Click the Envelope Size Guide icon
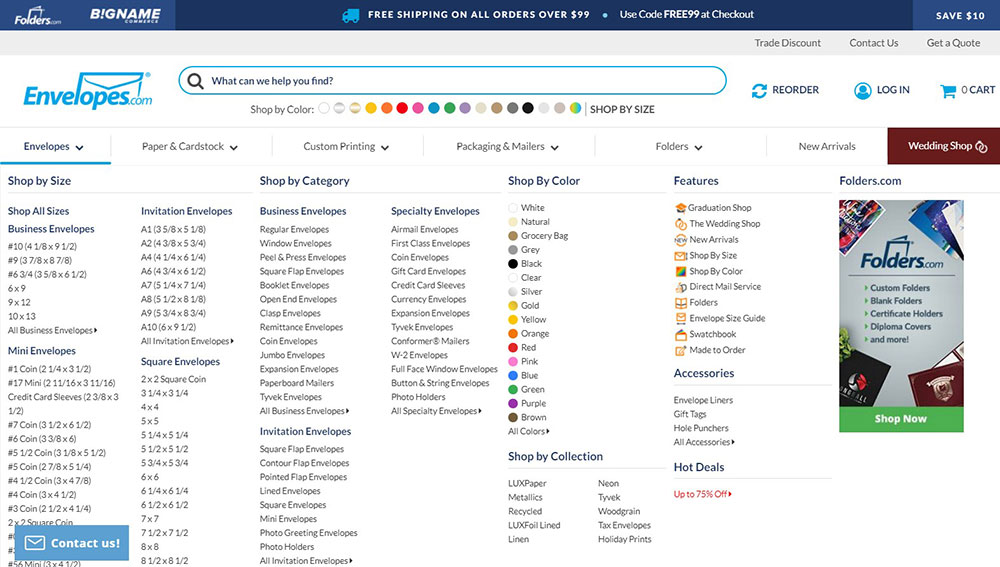Screen dimensions: 1000x567 click(681, 318)
